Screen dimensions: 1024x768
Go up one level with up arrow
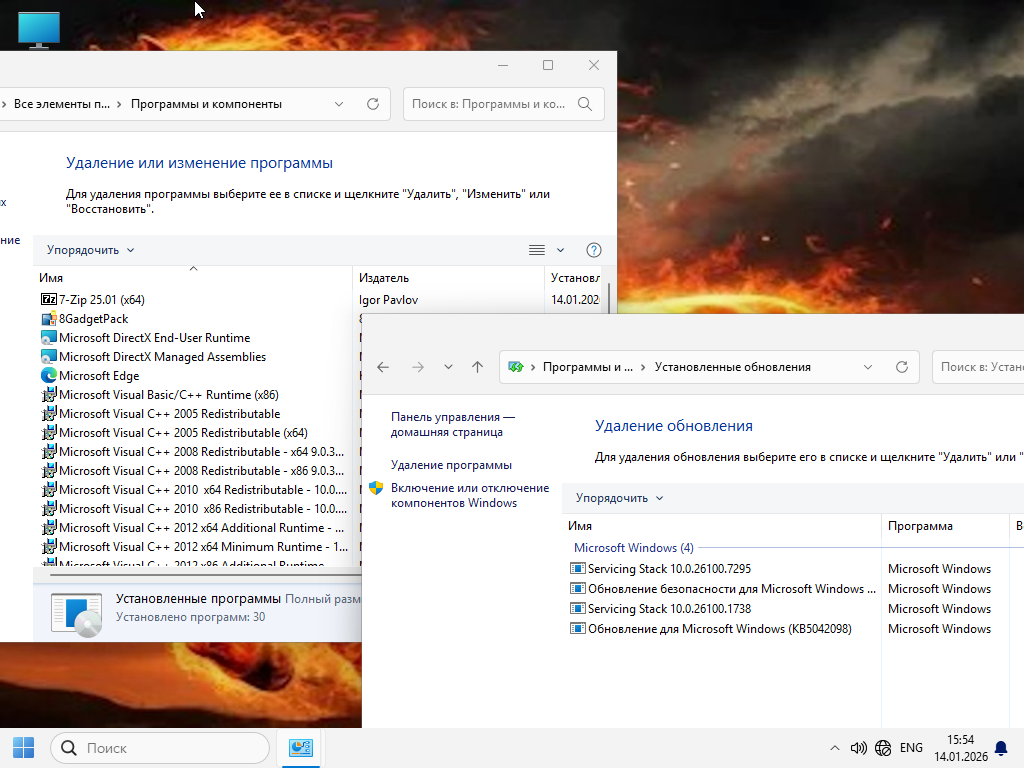477,367
